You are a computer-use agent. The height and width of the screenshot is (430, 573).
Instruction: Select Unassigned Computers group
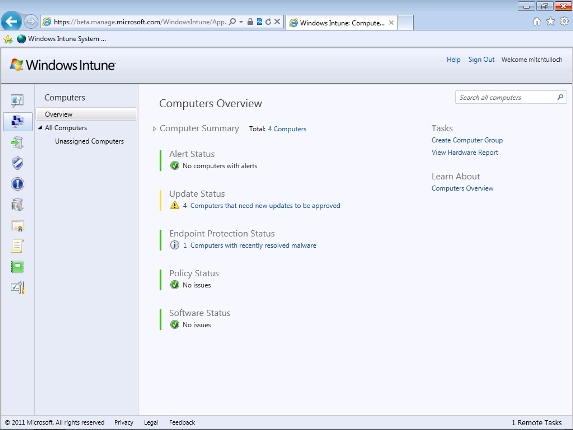[89, 141]
